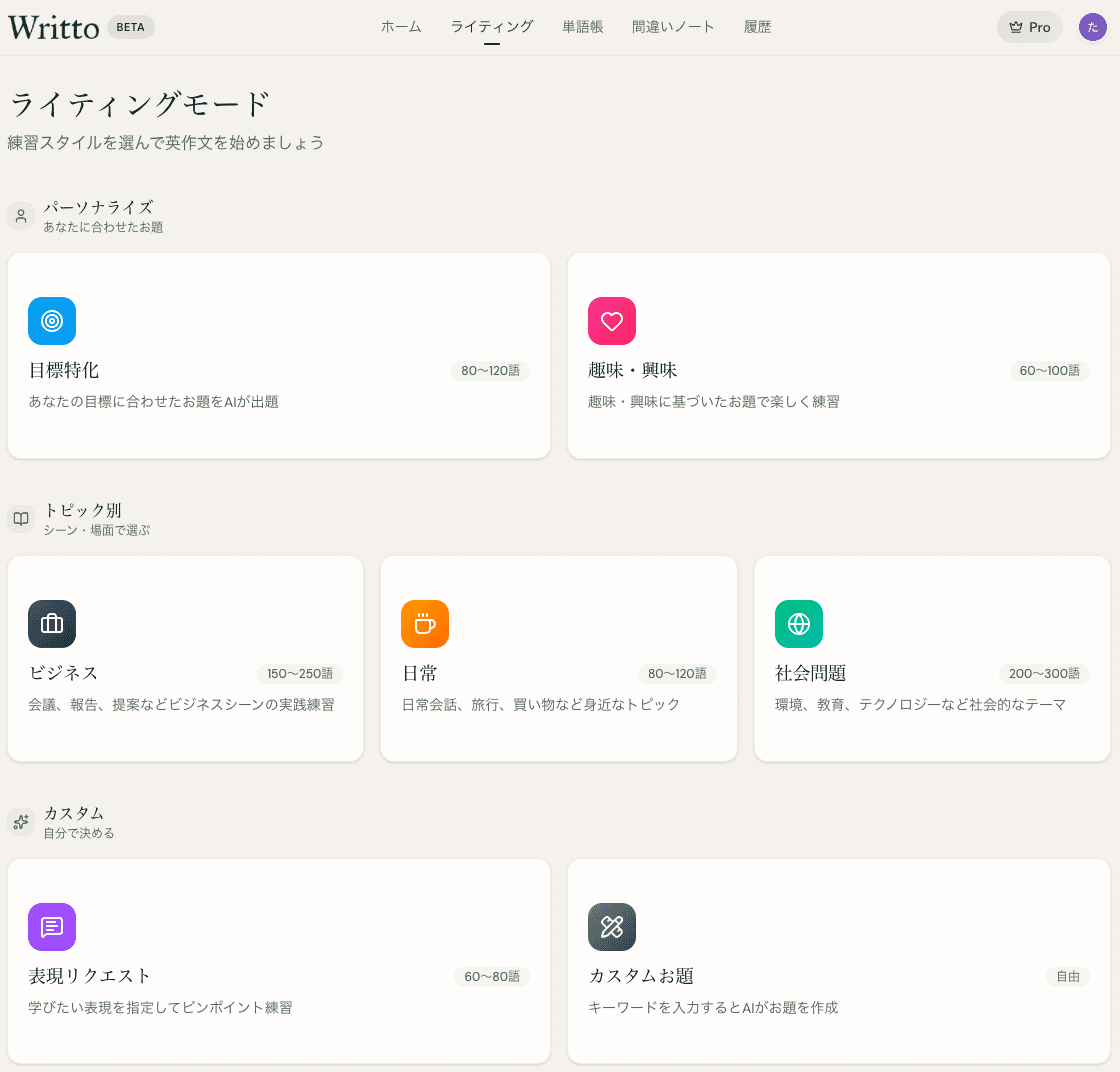Click the heart icon on the 趣味・興味 card
Screen dimensions: 1120x1072
pos(611,321)
